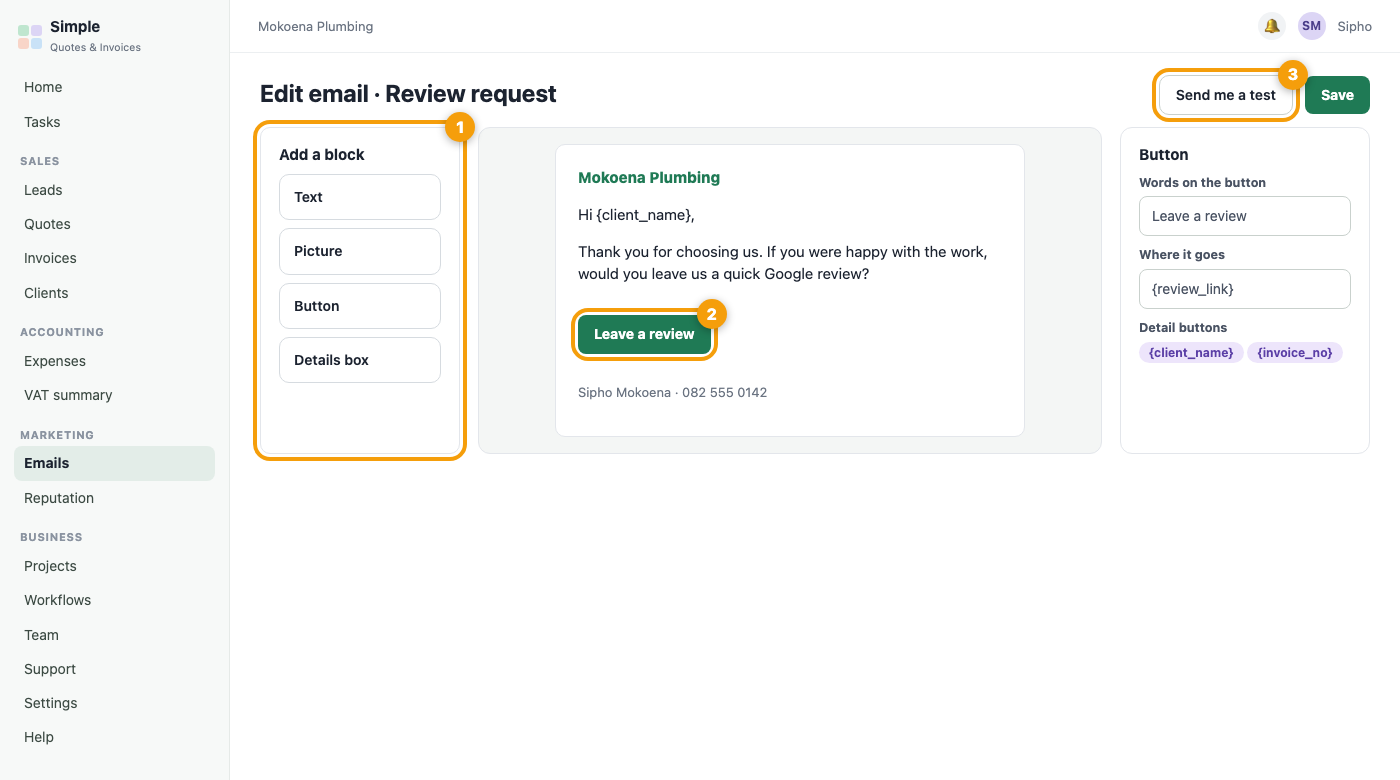
Task: Open Home in the sidebar
Action: point(114,87)
